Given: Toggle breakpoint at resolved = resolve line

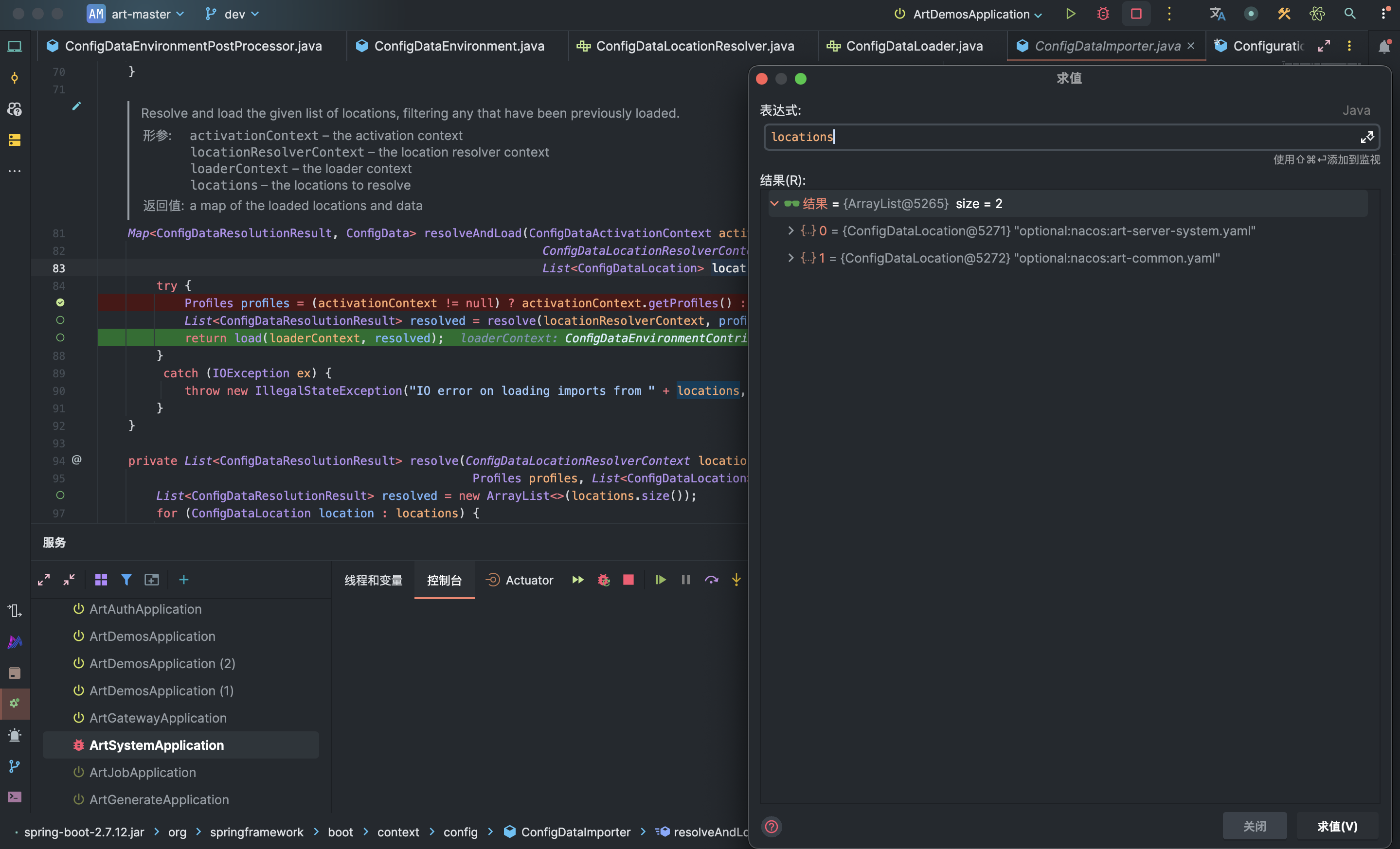Looking at the screenshot, I should coord(60,320).
